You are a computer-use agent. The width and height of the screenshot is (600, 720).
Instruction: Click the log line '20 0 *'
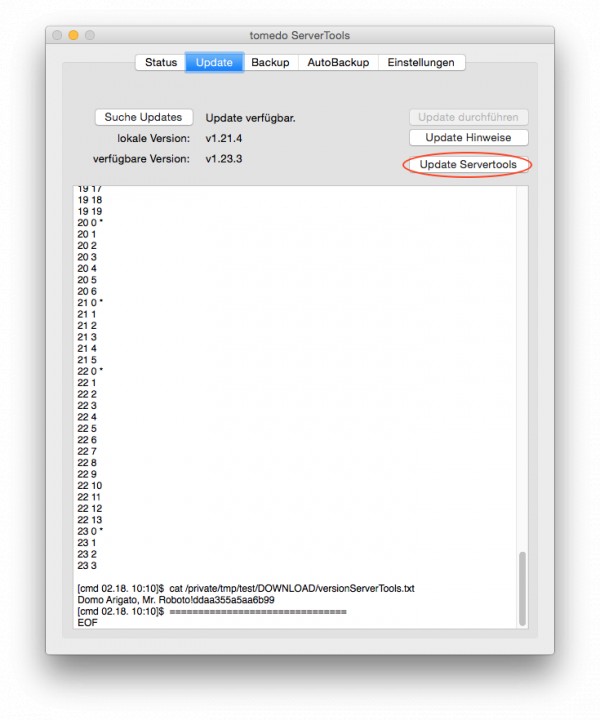coord(90,223)
